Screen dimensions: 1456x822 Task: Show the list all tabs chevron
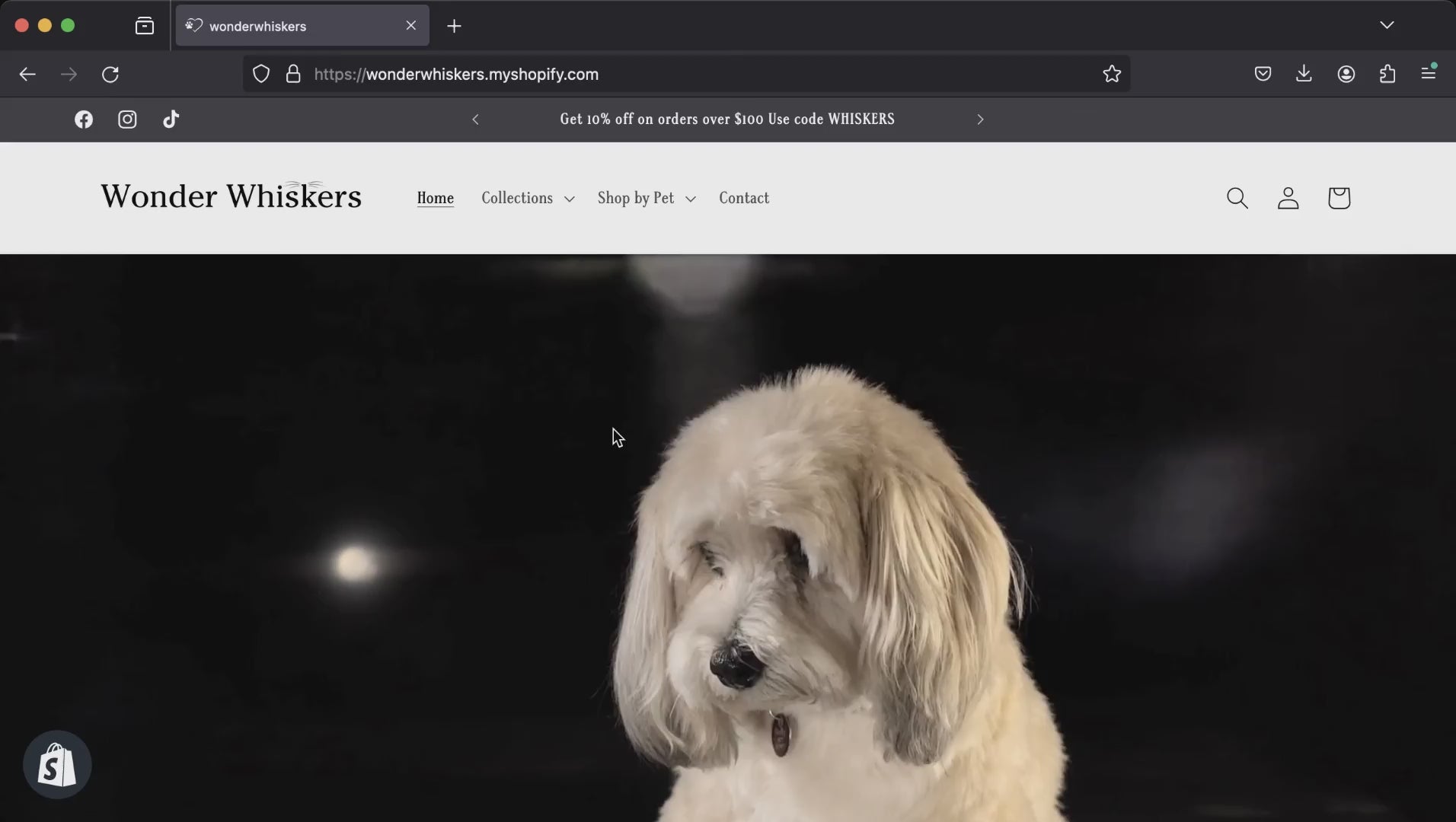point(1387,25)
